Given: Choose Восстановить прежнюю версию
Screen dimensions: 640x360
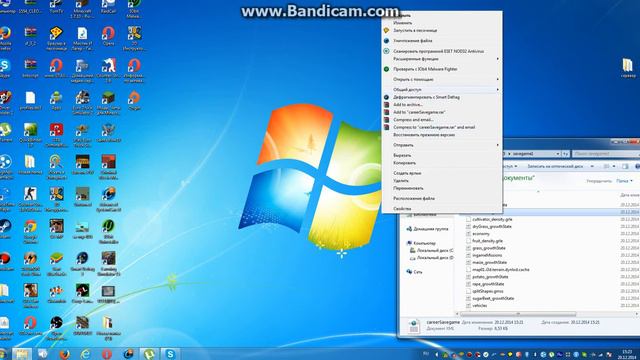Looking at the screenshot, I should click(x=424, y=135).
